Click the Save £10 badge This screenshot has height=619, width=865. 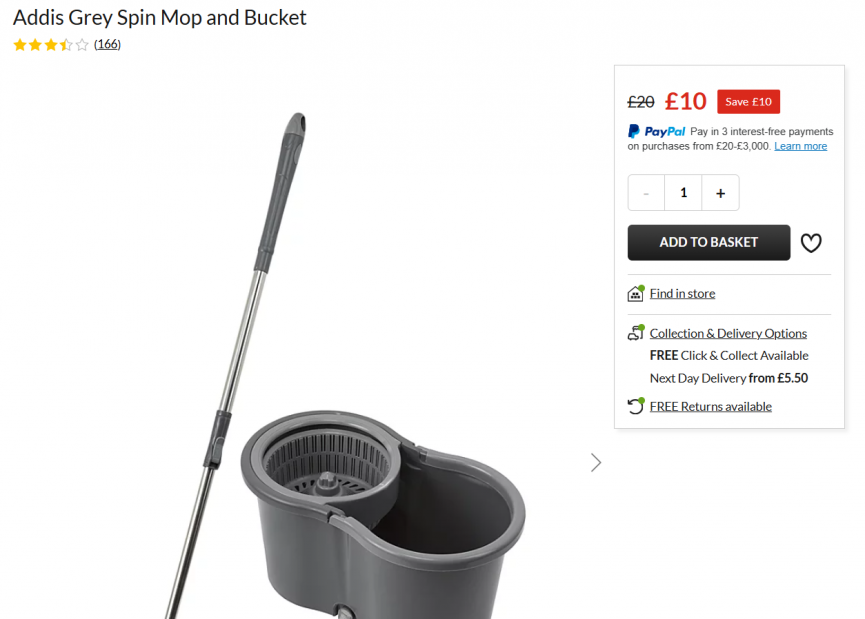coord(748,101)
